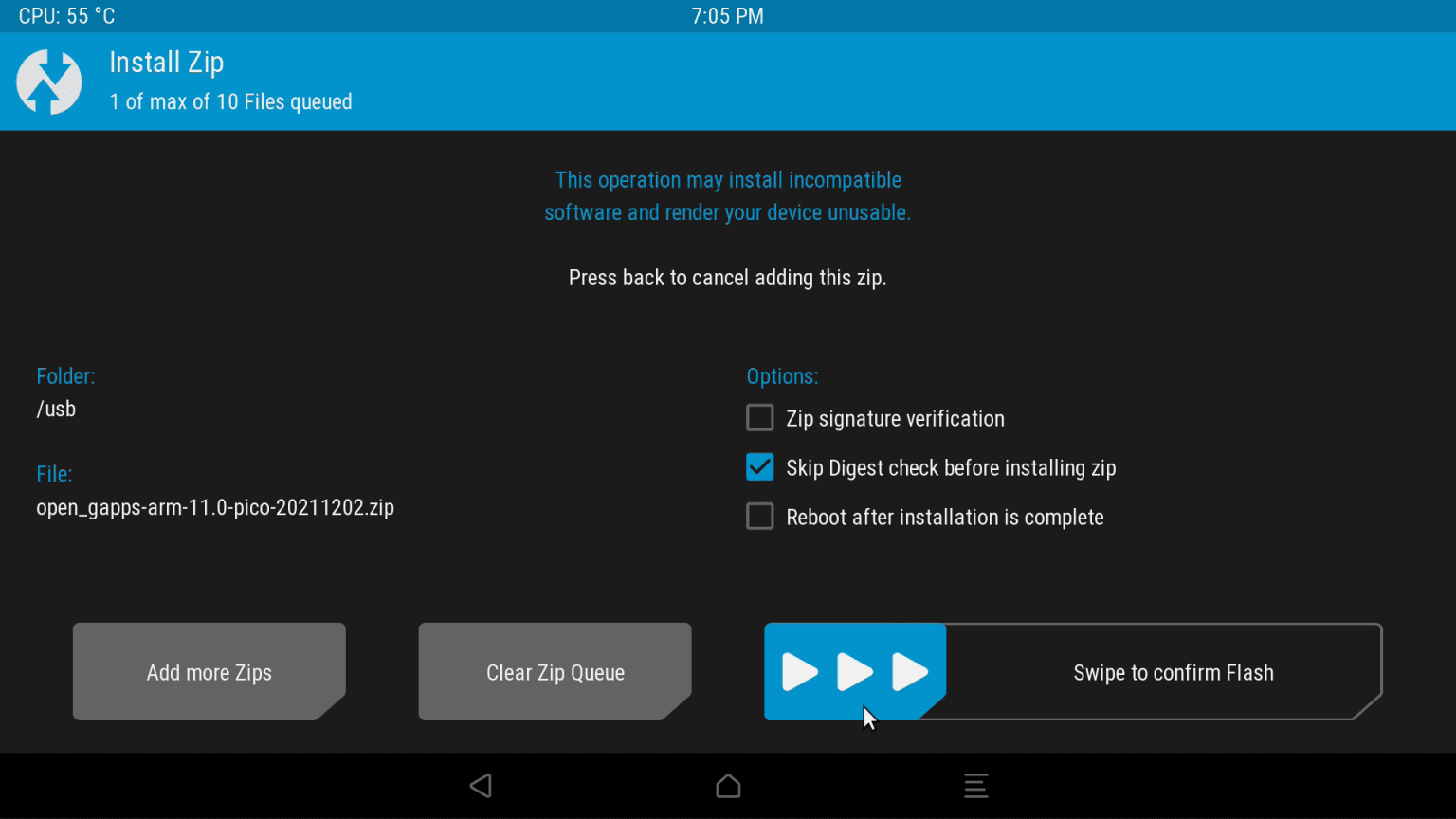Tap the back triangle navigation icon
Screen dimensions: 1456x819
click(482, 786)
